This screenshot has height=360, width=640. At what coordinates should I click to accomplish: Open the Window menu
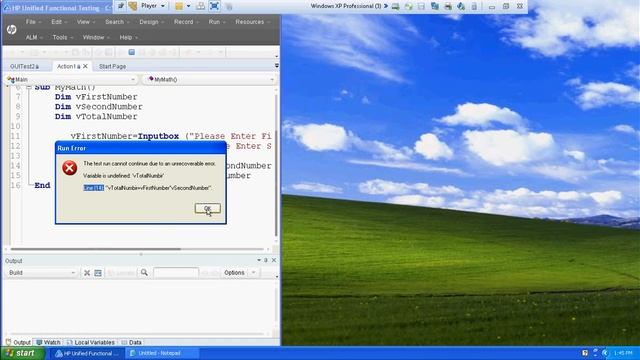pyautogui.click(x=96, y=38)
